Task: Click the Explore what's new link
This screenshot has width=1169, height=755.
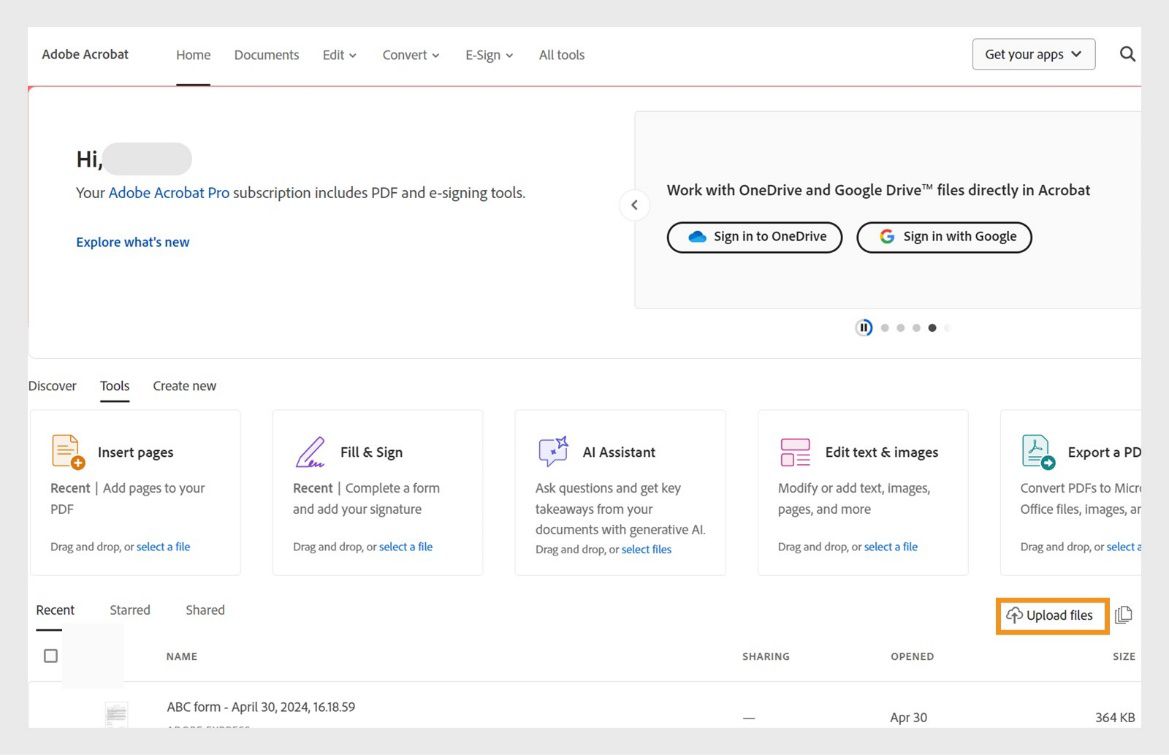Action: (x=133, y=241)
